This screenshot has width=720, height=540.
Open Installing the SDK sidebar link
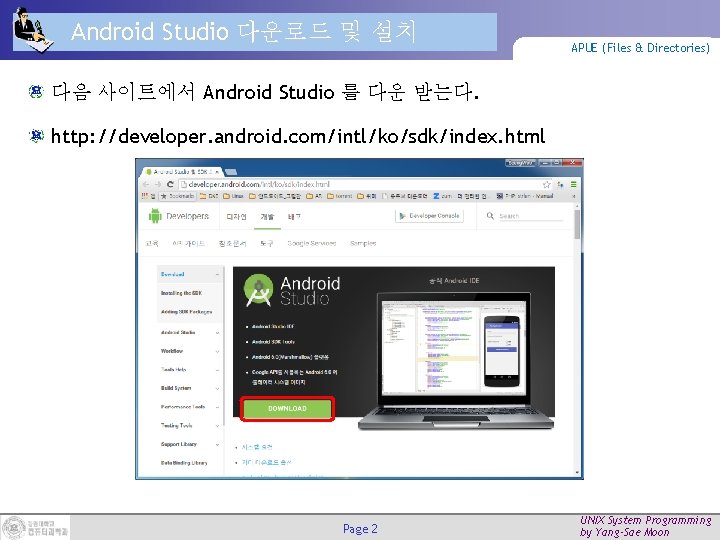coord(181,293)
